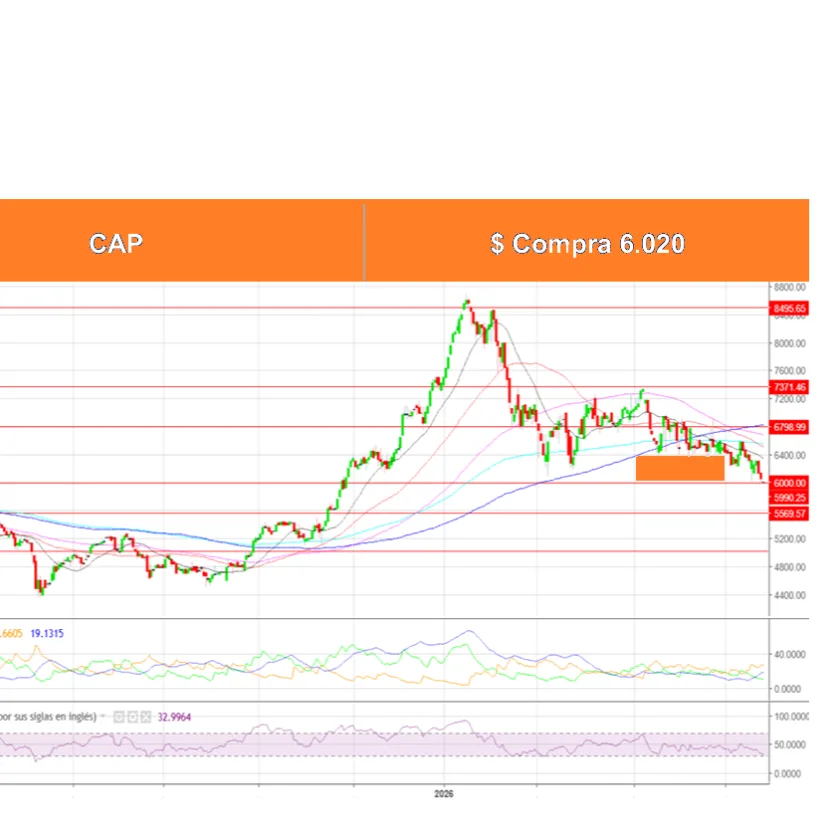The height and width of the screenshot is (840, 840).
Task: Select the 6798.99 red price label
Action: 789,427
